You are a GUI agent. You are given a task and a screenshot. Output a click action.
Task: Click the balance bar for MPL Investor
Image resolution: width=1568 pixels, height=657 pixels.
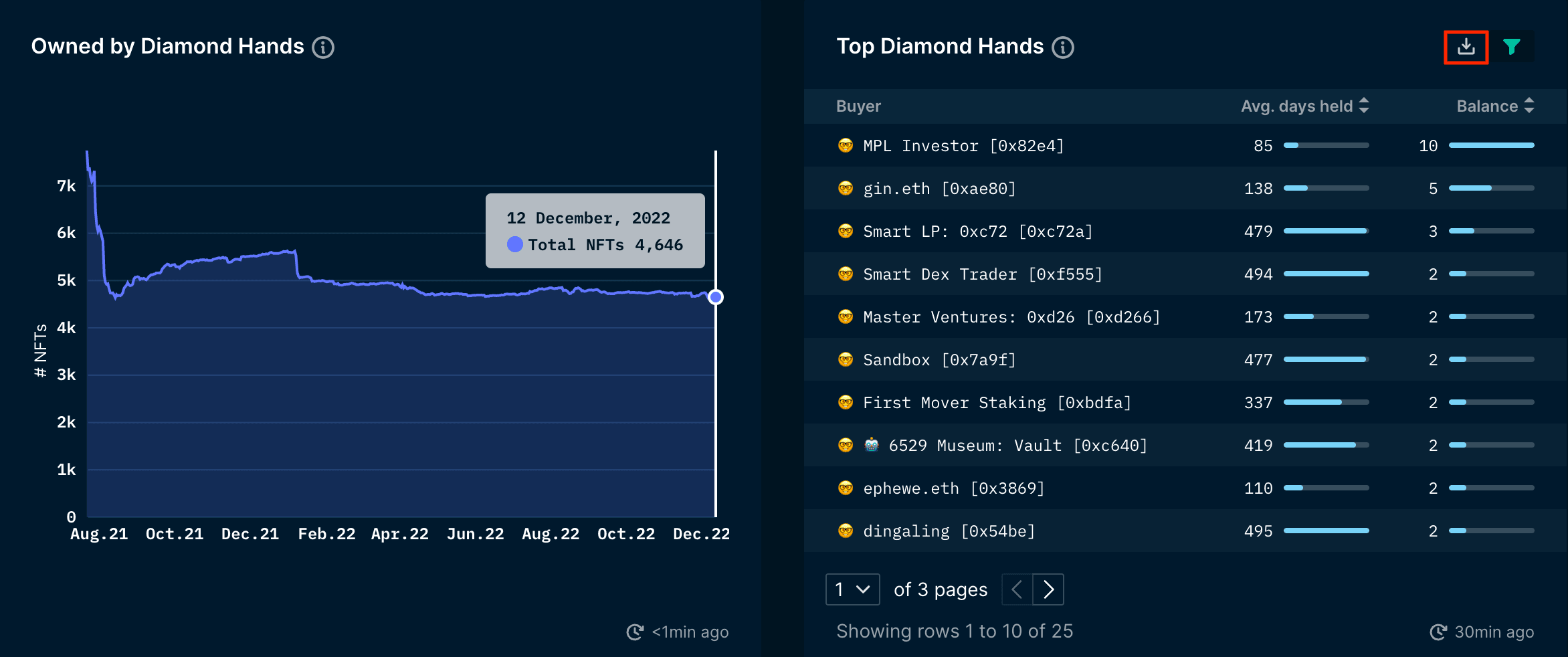[1491, 145]
